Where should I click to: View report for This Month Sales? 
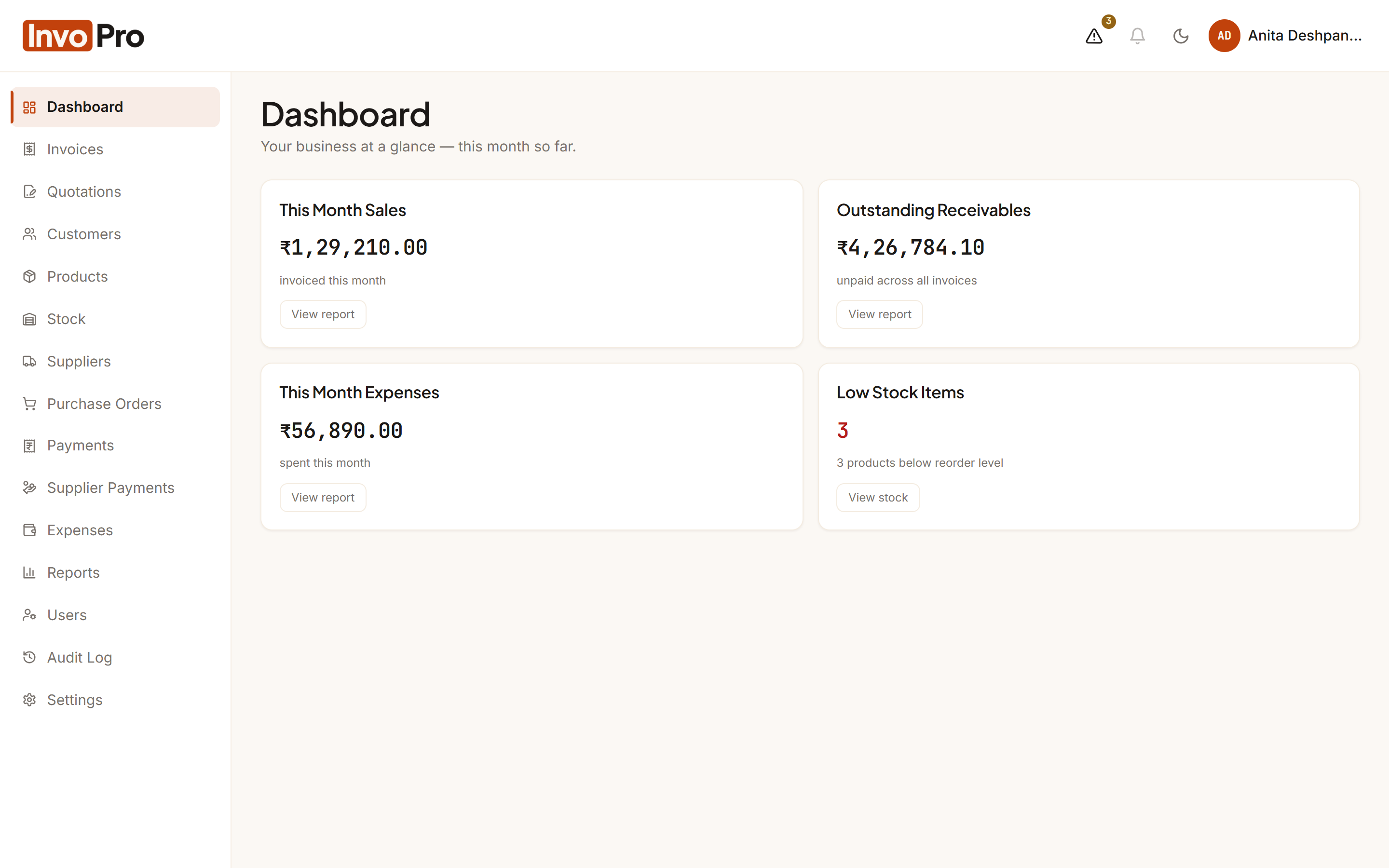coord(323,314)
